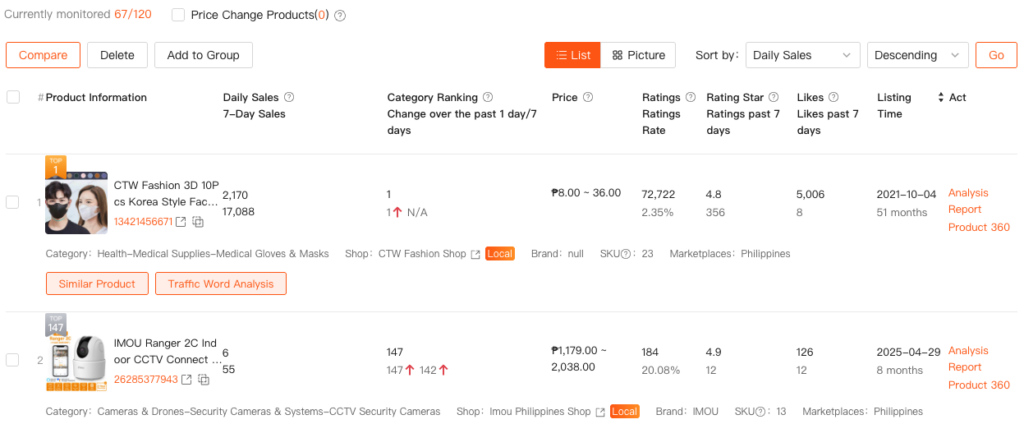
Task: Check the box for CTW Fashion 3D product
Action: pos(13,202)
